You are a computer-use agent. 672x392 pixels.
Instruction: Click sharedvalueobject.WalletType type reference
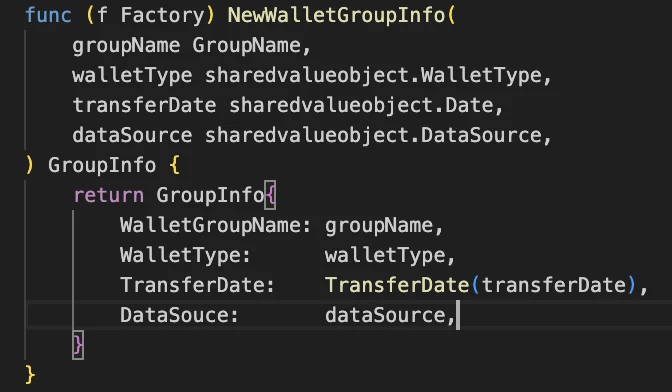pos(373,75)
